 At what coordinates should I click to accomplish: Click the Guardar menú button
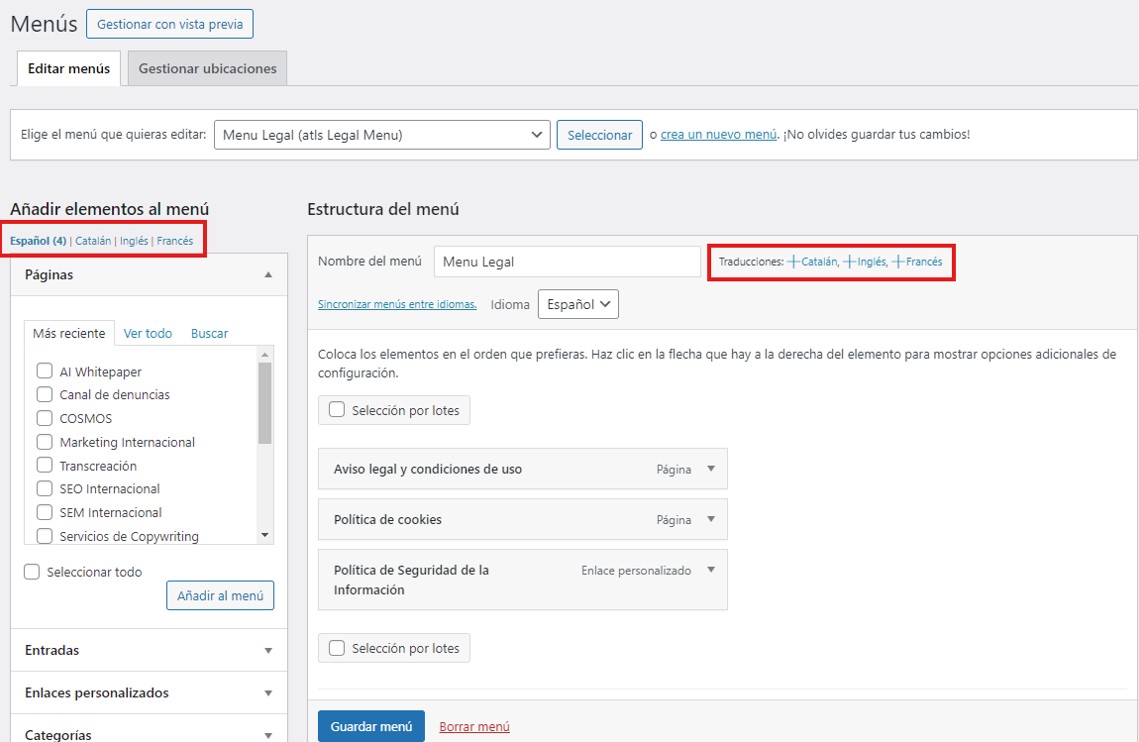[371, 727]
